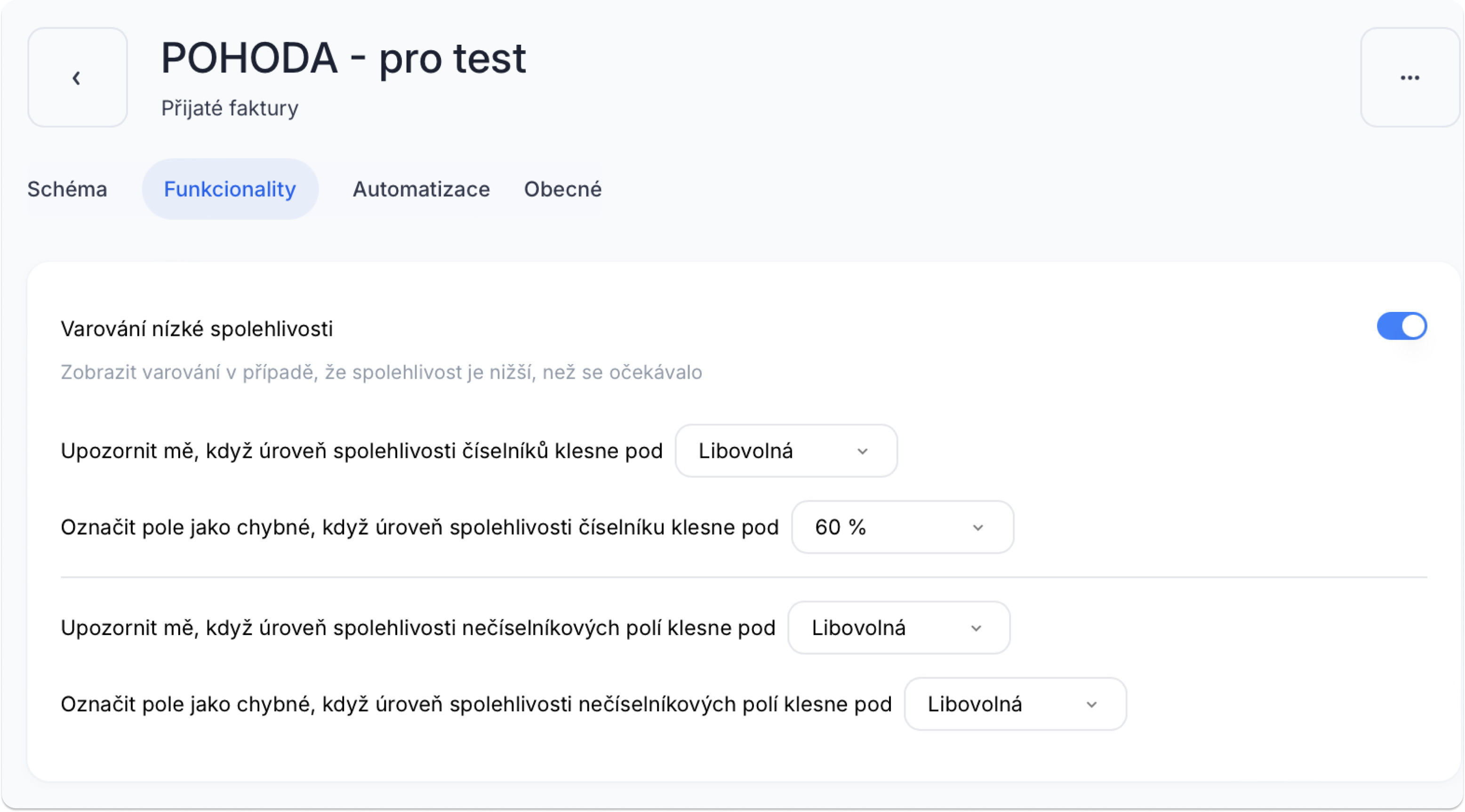The image size is (1465, 812).
Task: Click the back arrow button
Action: pos(77,77)
